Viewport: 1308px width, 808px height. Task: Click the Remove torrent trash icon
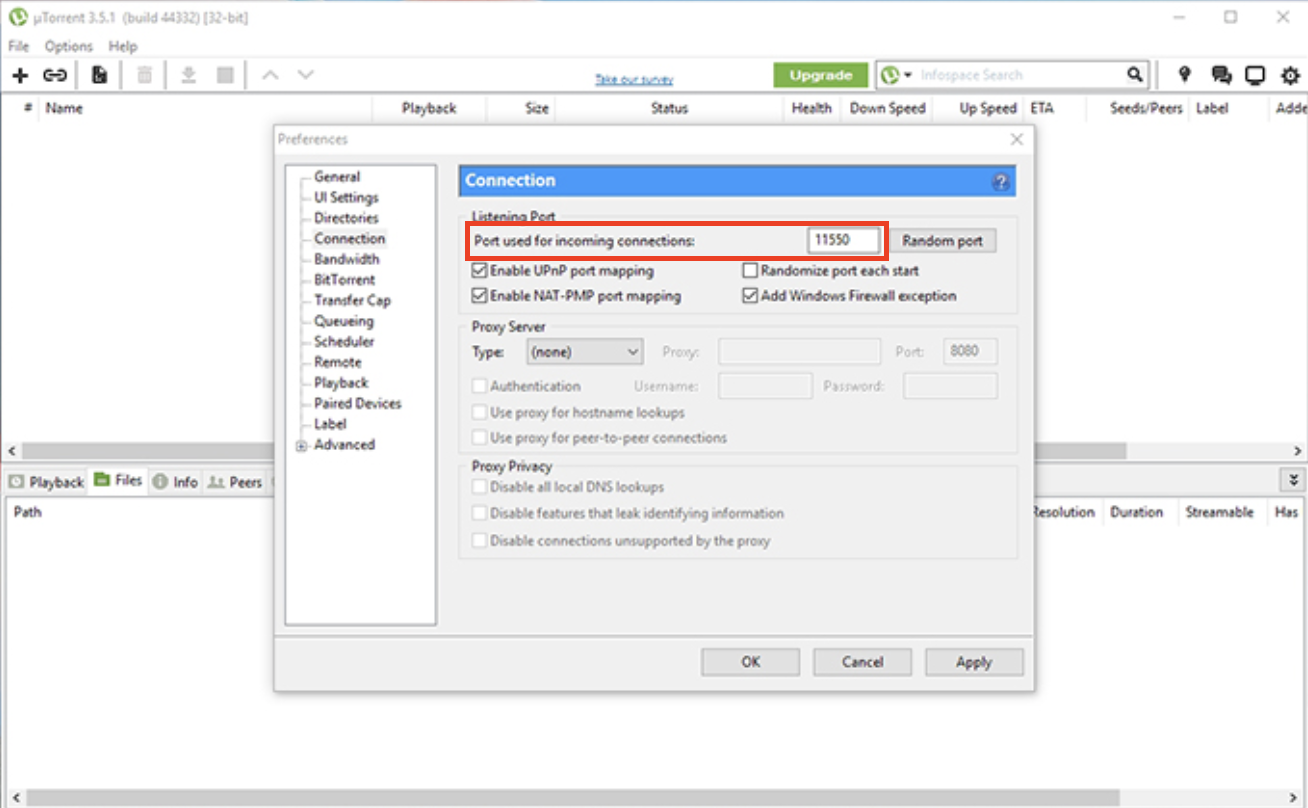coord(145,75)
